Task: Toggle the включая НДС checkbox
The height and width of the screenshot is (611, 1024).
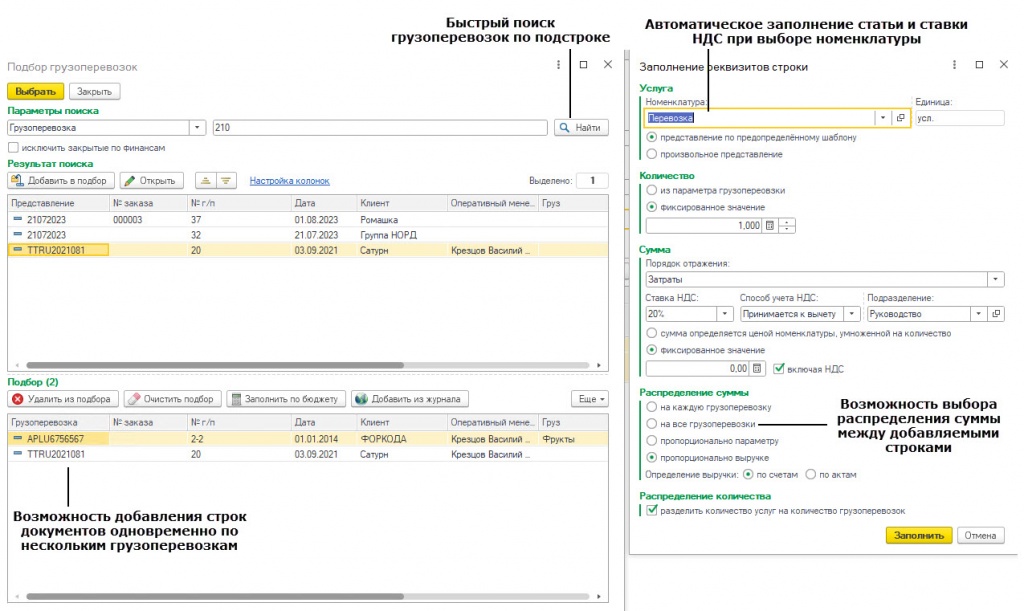Action: (x=778, y=369)
